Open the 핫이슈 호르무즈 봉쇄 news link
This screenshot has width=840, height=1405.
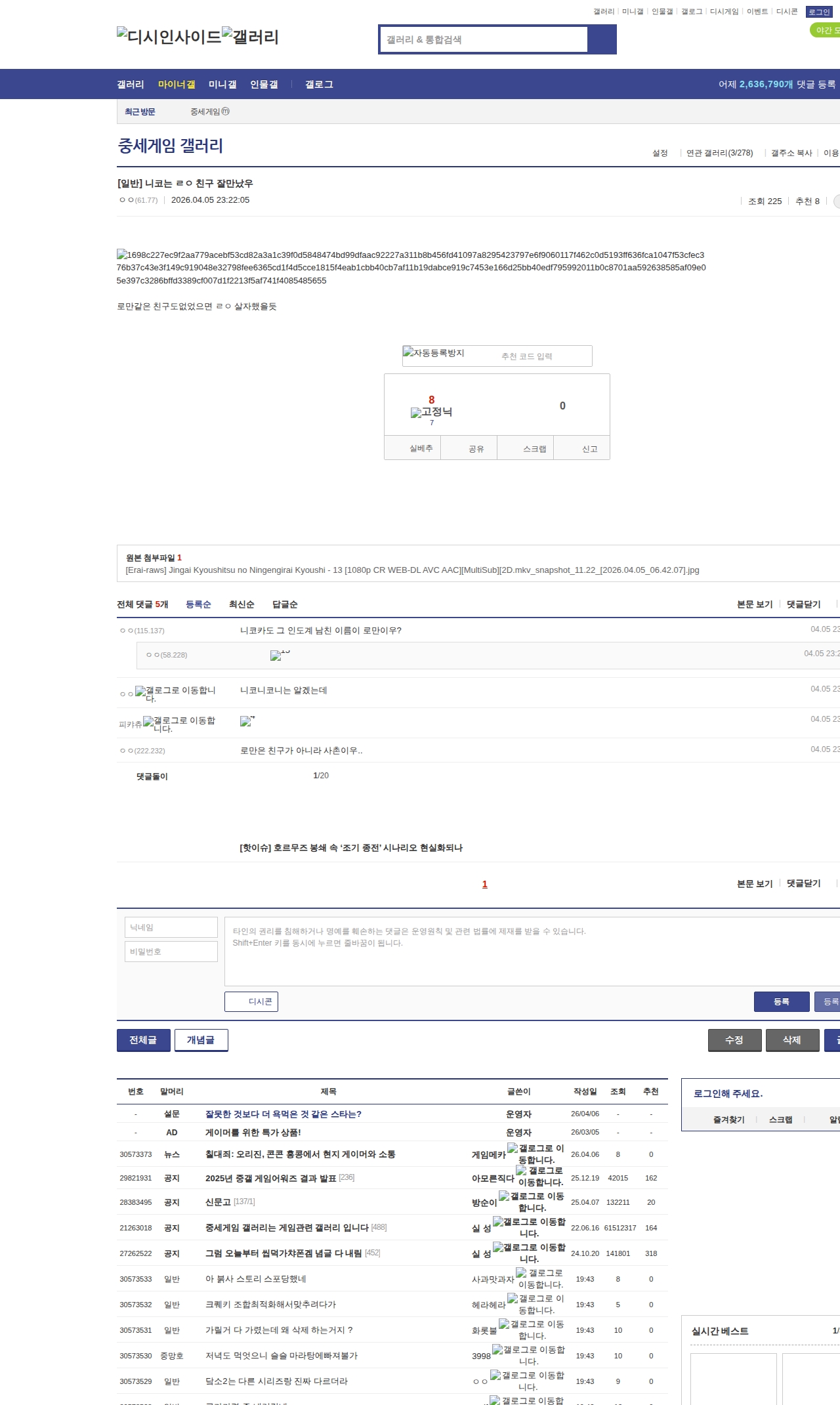[x=351, y=847]
